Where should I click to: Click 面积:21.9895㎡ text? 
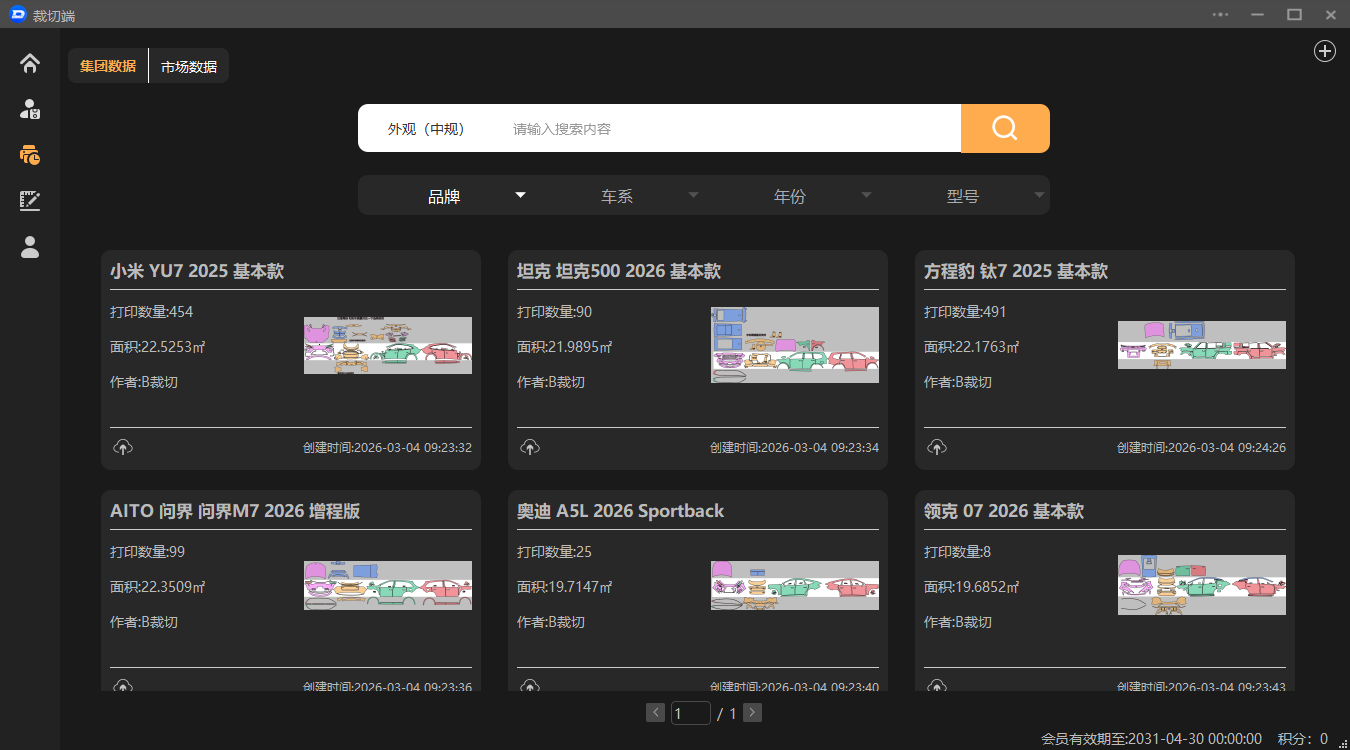click(565, 347)
